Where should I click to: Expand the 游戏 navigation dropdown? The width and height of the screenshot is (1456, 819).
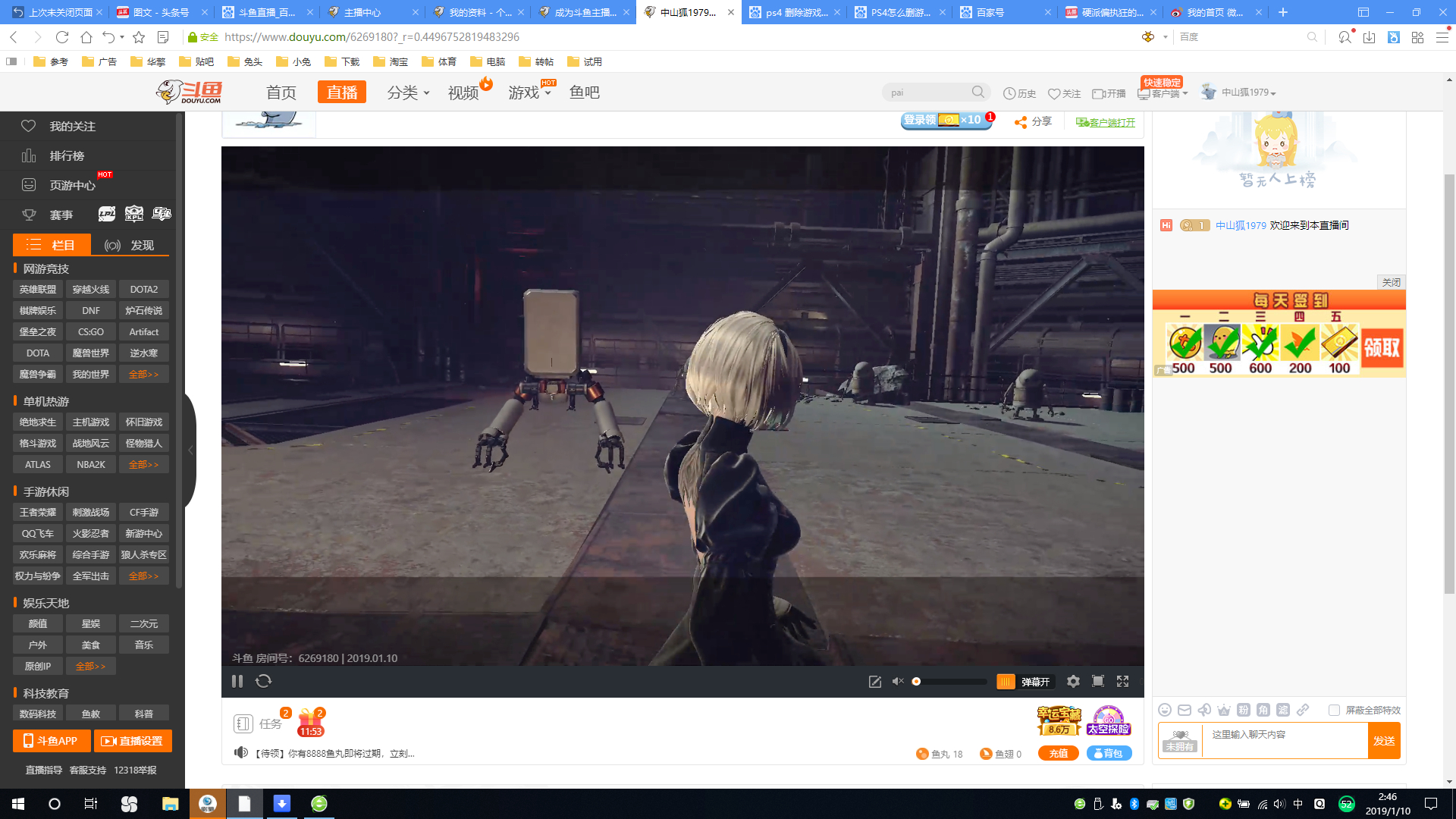pos(529,93)
